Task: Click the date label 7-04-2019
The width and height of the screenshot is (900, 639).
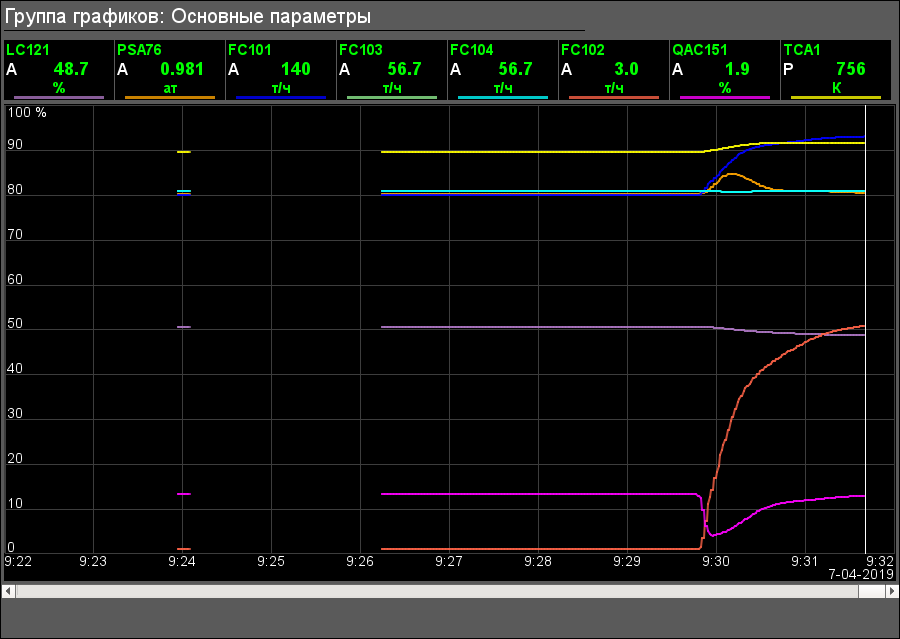Action: (x=861, y=574)
